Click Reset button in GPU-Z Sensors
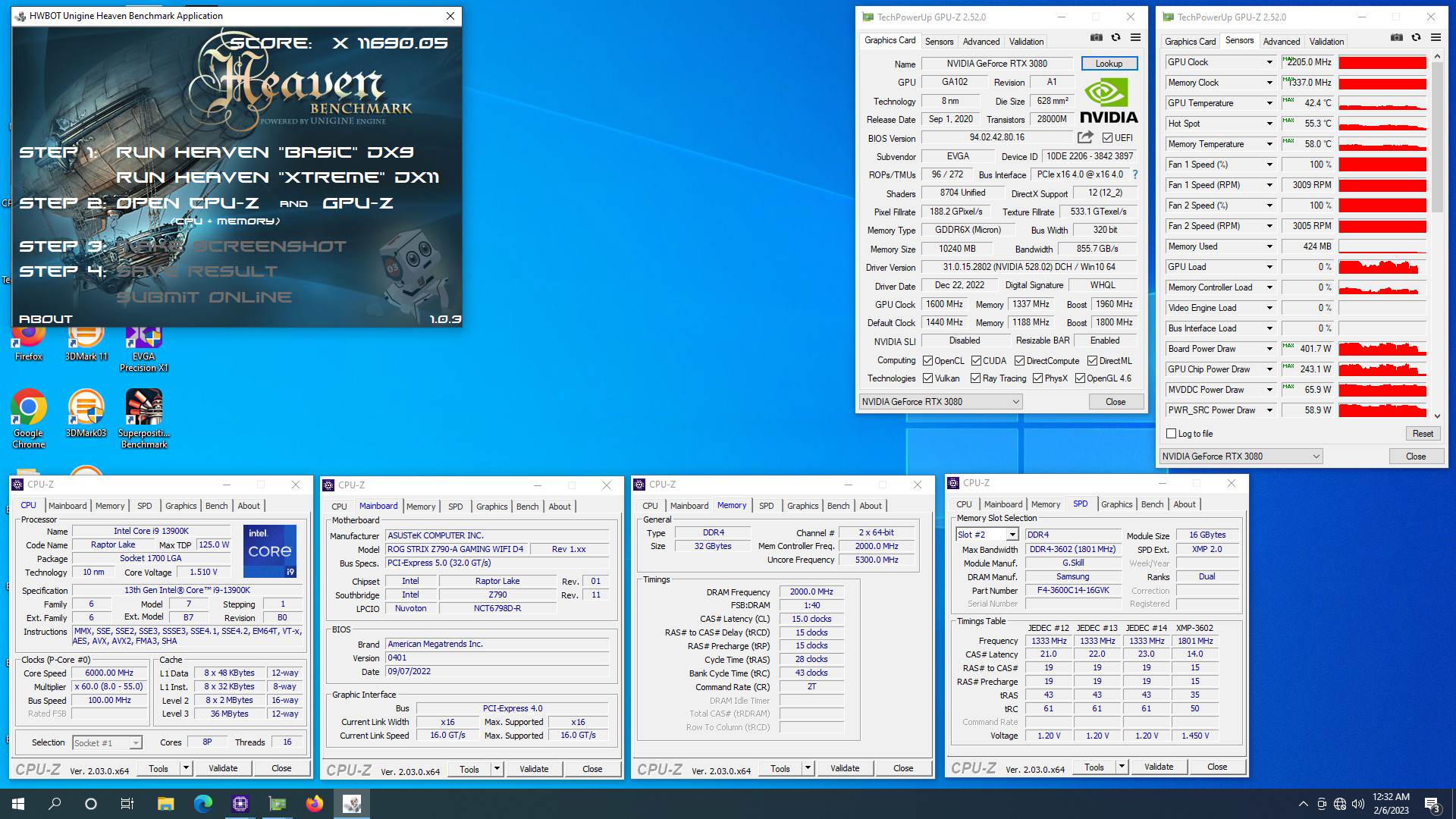The image size is (1456, 819). 1422,434
